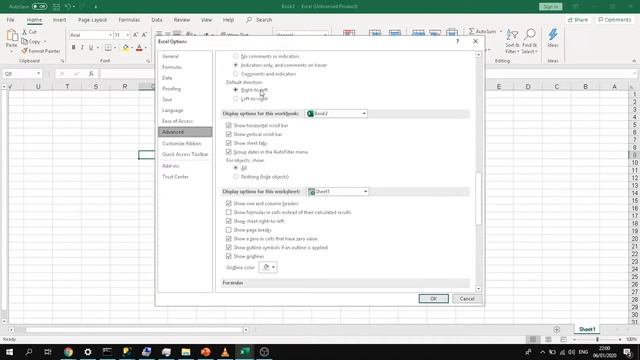The image size is (640, 360).
Task: Open the Data ribbon tab
Action: tap(157, 20)
